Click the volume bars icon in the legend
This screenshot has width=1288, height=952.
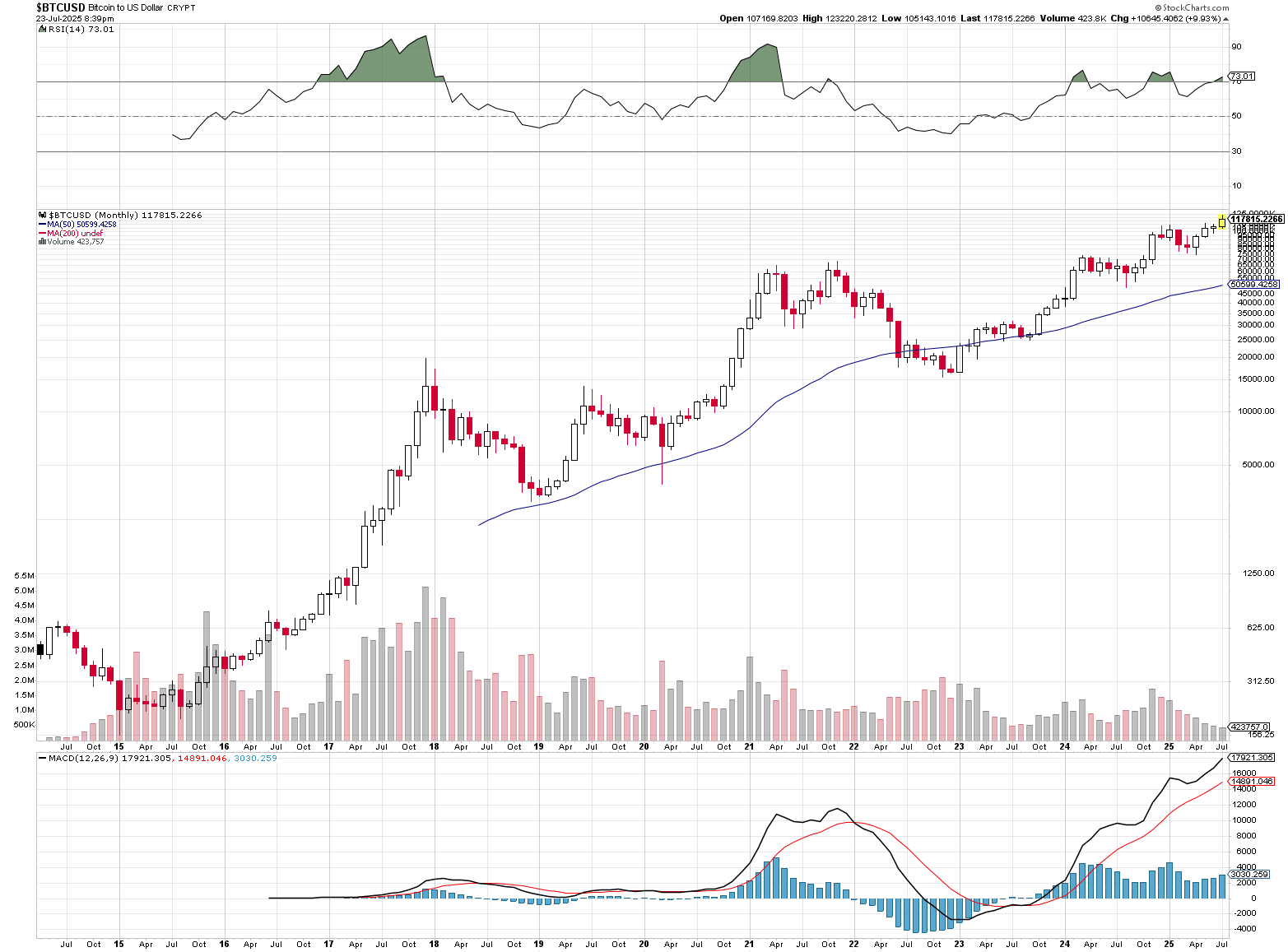[x=42, y=242]
